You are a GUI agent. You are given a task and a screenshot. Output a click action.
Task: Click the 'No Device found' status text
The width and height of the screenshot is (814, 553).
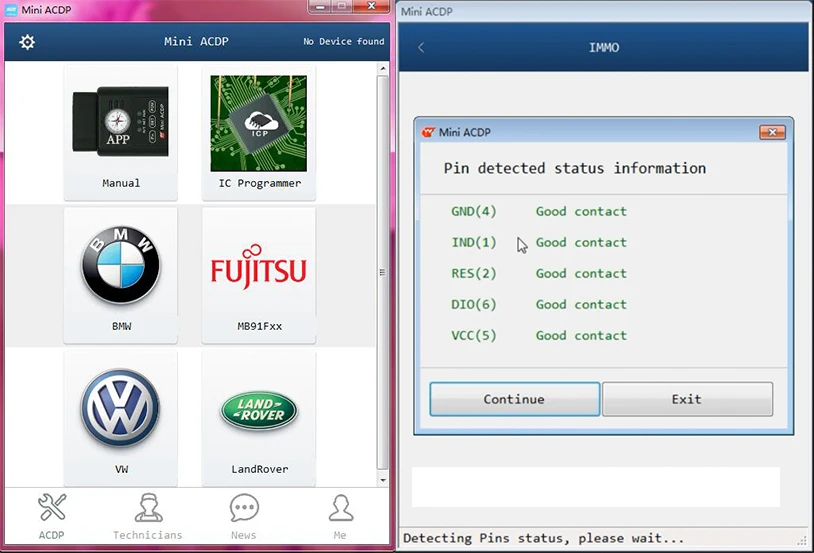[344, 42]
